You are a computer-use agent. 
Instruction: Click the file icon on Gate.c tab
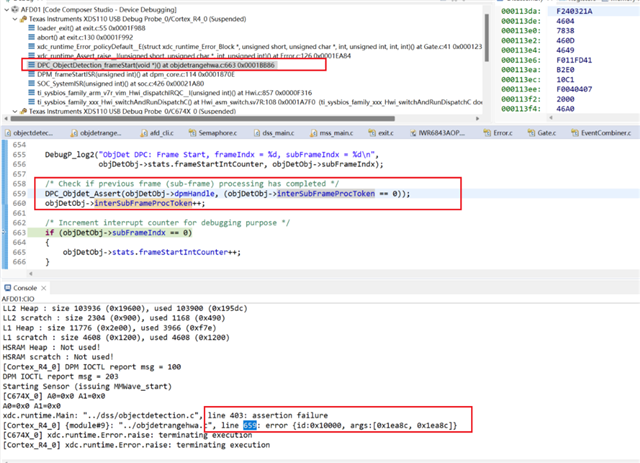click(x=531, y=133)
